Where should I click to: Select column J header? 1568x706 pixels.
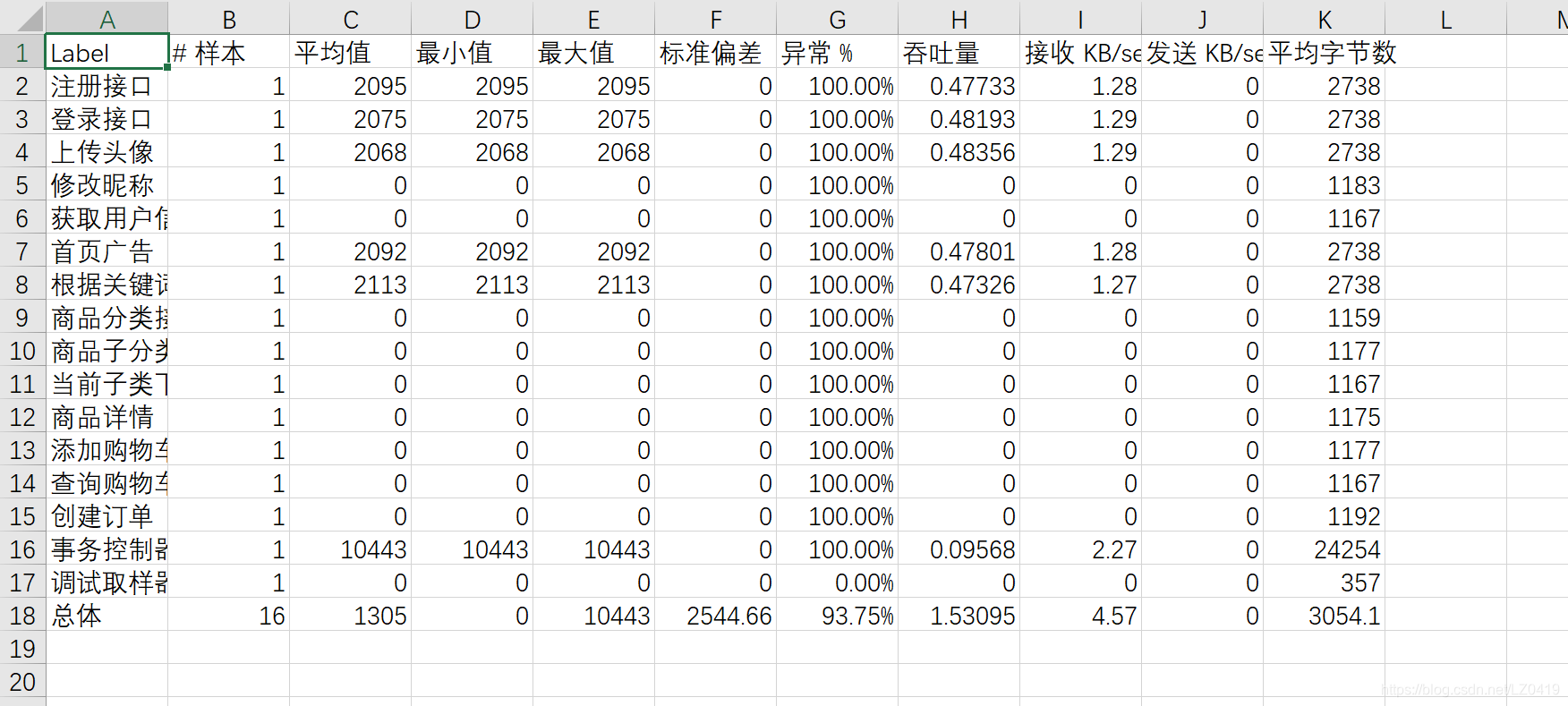[1202, 19]
